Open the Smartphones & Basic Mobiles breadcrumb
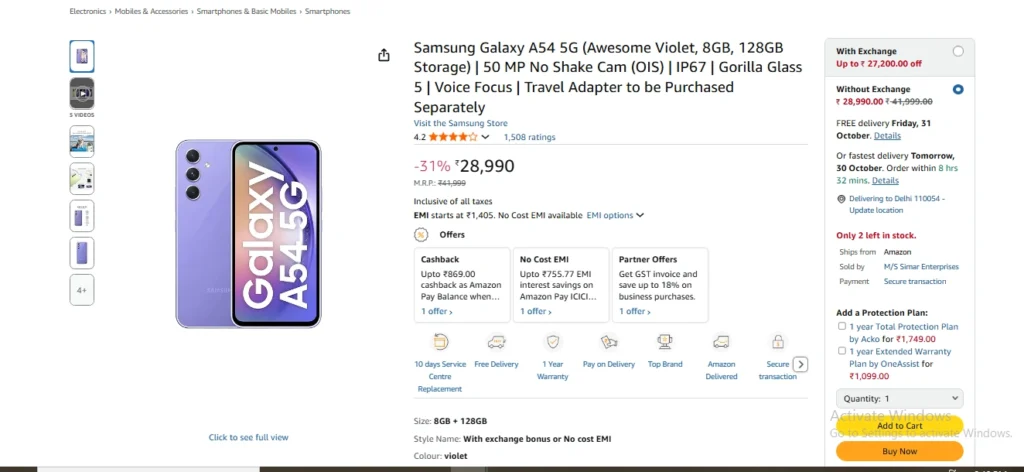1024x472 pixels. [248, 11]
